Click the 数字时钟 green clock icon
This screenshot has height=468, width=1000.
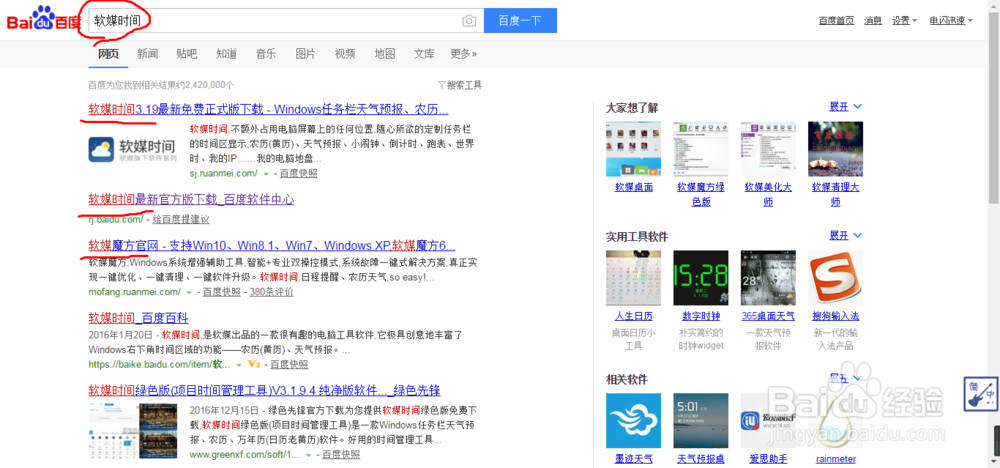click(701, 278)
